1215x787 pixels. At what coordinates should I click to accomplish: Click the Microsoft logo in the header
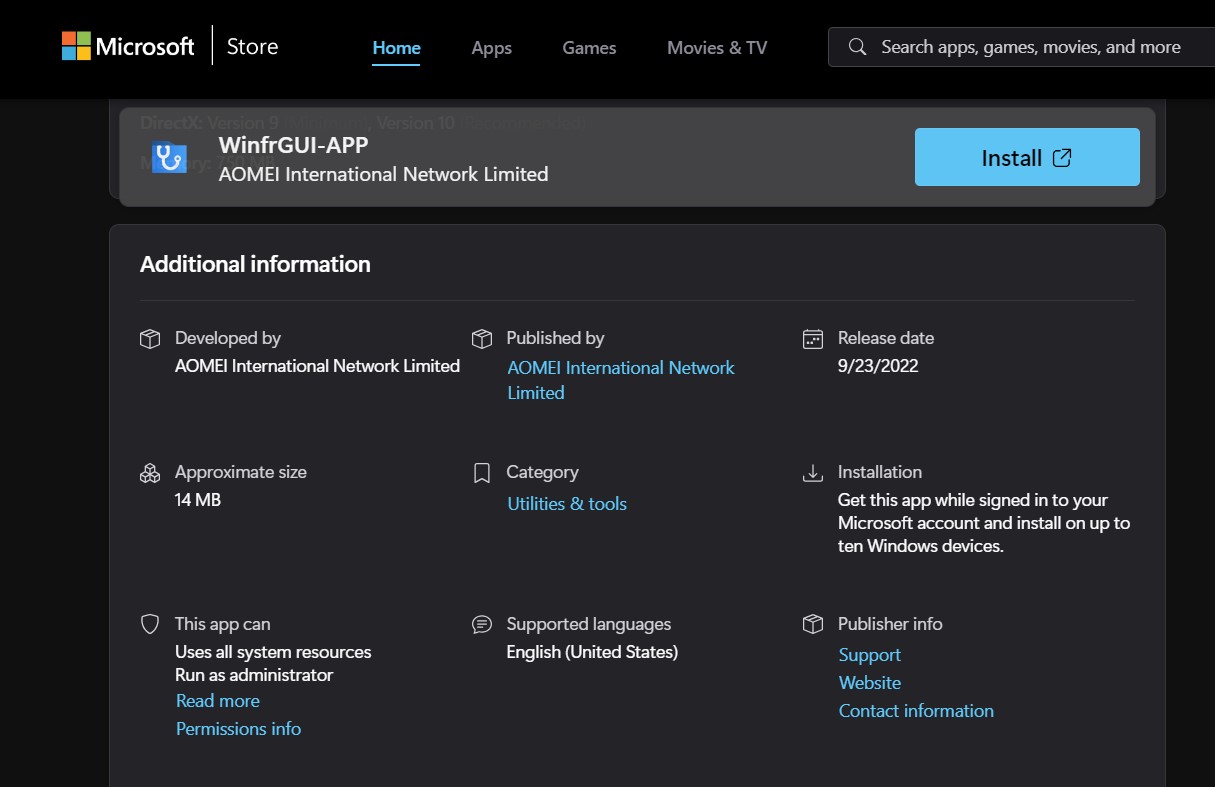click(x=128, y=46)
